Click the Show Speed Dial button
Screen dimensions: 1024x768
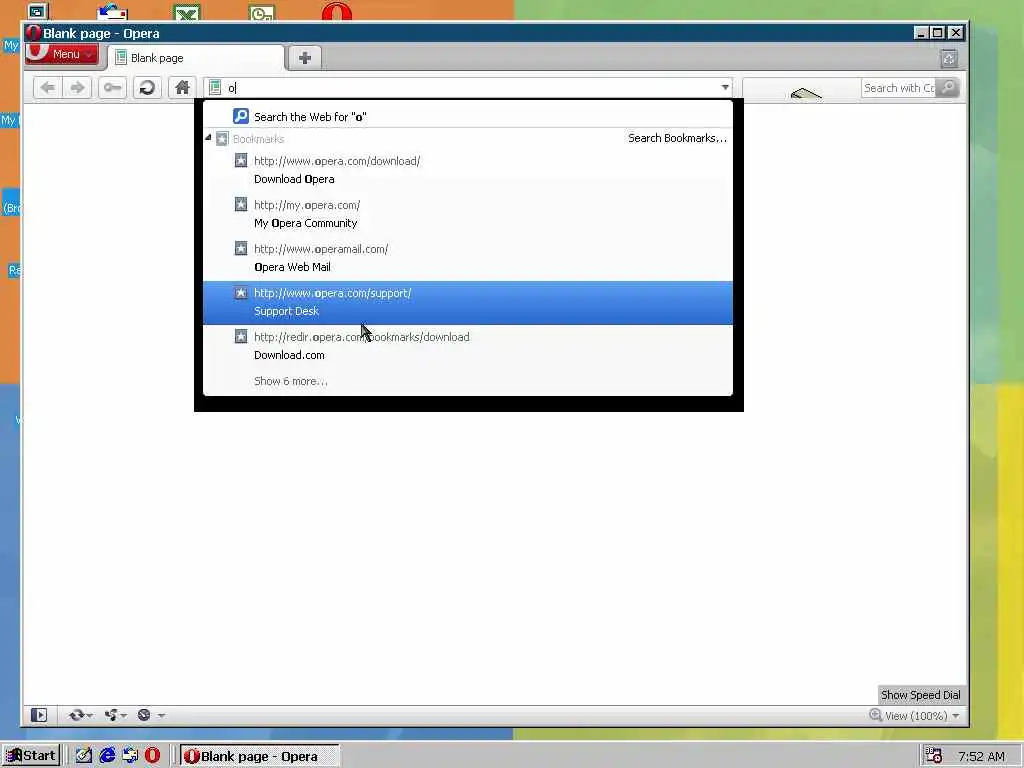coord(920,695)
